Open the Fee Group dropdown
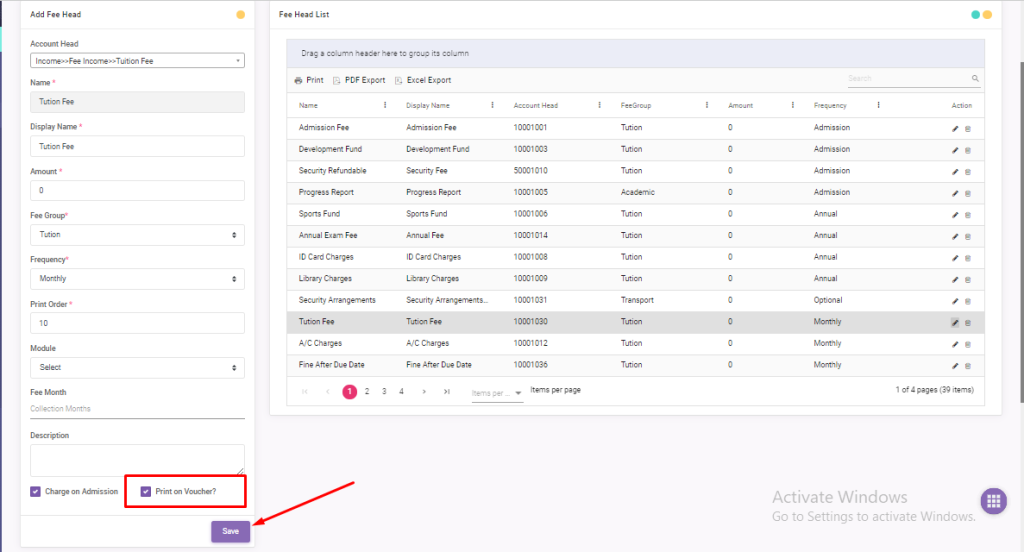The image size is (1024, 552). coord(137,234)
